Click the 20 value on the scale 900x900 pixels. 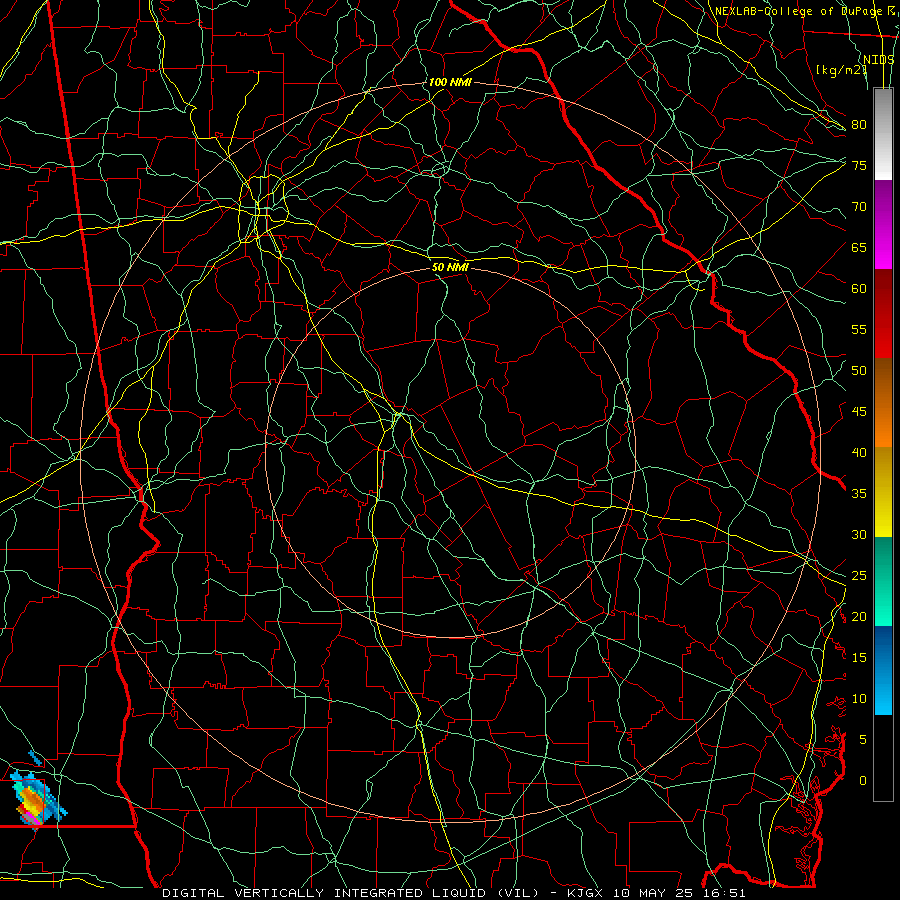859,616
